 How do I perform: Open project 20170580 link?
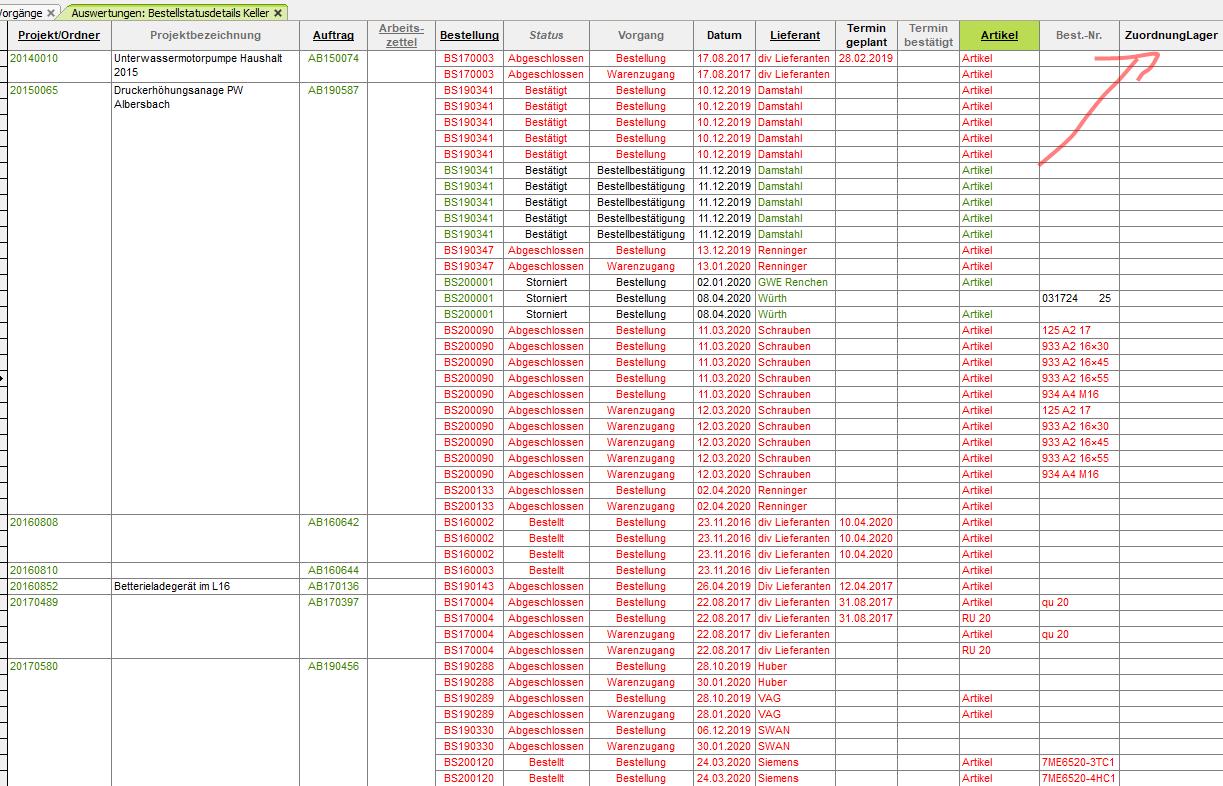pos(34,667)
